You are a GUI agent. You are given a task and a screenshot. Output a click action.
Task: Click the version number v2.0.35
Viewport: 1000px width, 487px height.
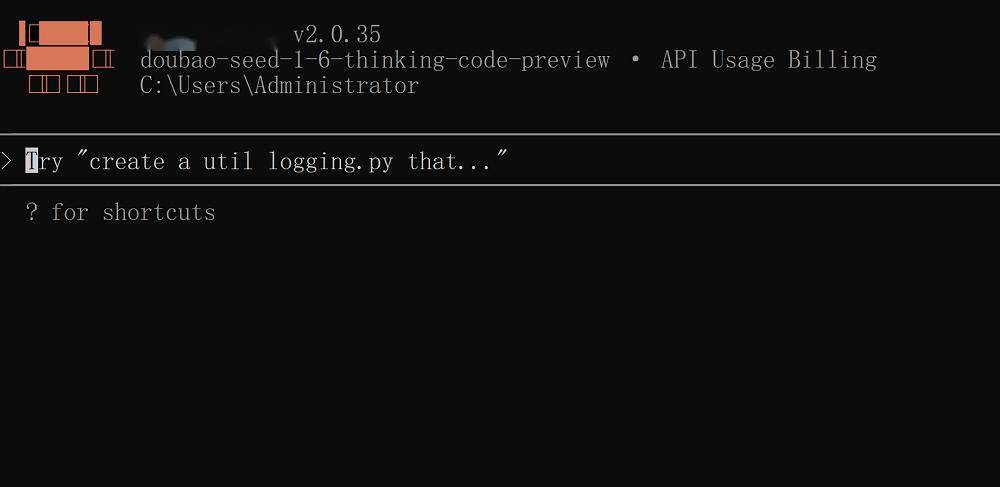[x=337, y=35]
